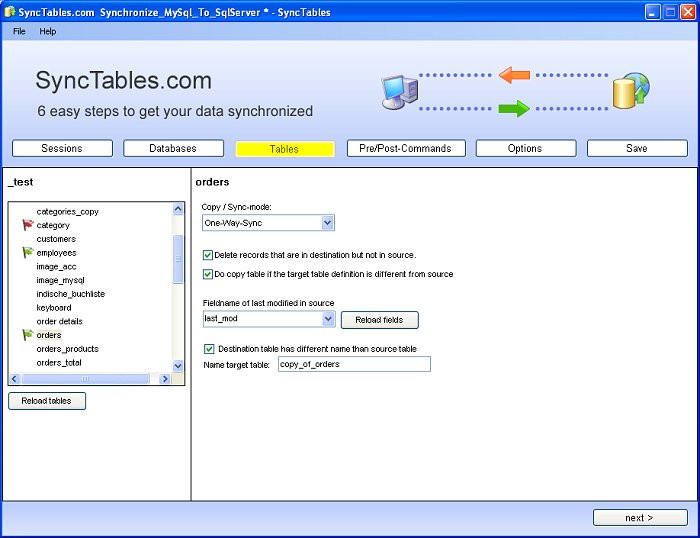Select the category table
The height and width of the screenshot is (538, 700).
click(x=53, y=225)
